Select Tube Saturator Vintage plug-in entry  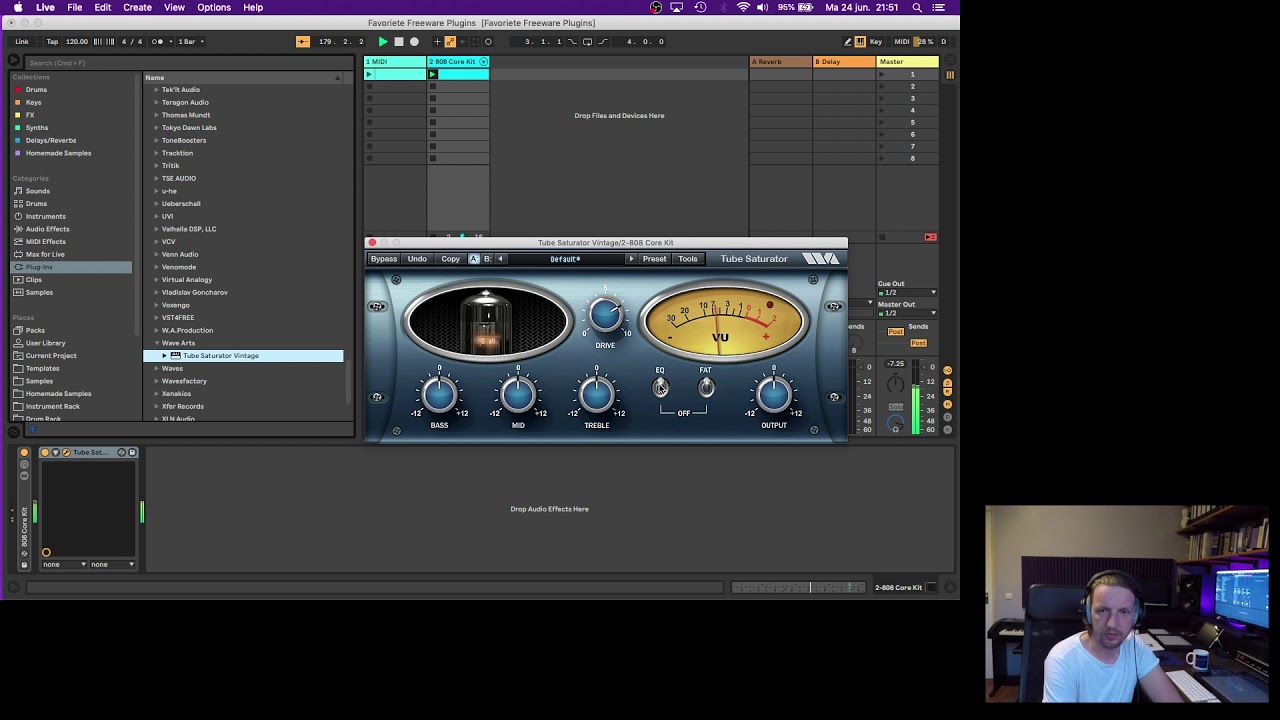[244, 355]
